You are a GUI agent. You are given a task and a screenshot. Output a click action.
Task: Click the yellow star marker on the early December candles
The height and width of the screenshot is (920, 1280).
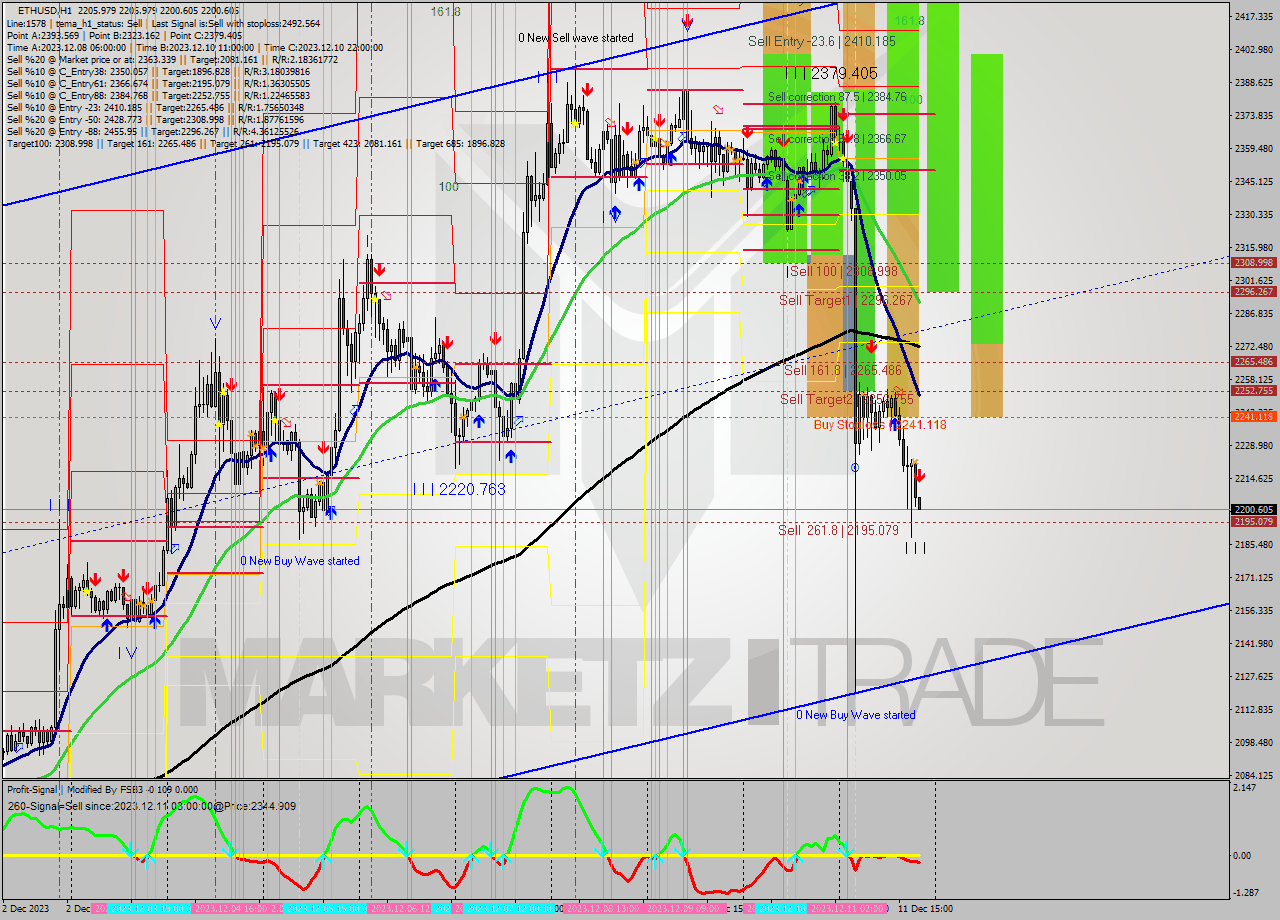click(87, 591)
